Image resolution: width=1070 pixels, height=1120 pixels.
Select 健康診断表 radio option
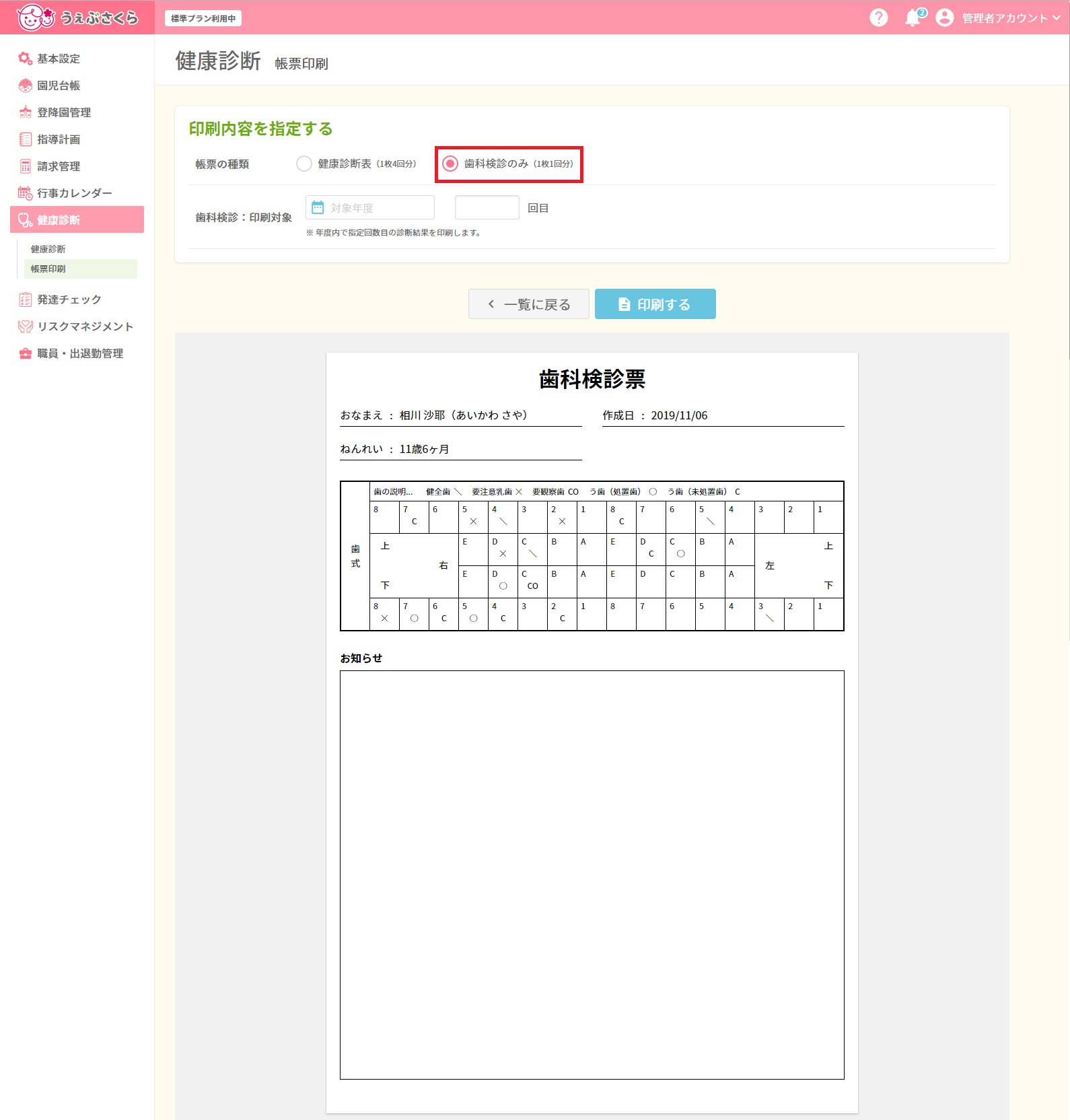pyautogui.click(x=304, y=164)
